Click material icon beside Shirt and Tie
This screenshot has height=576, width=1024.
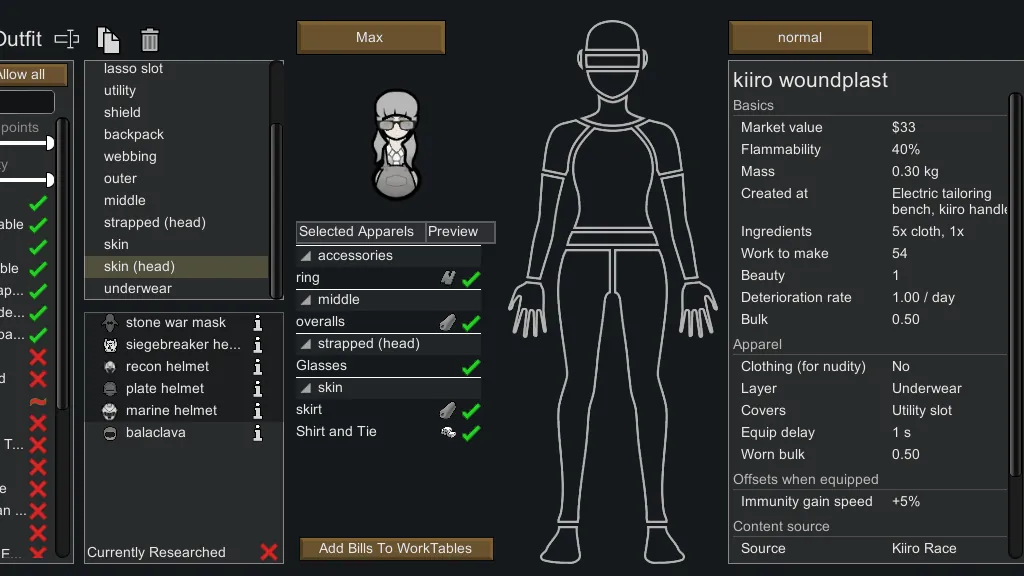(448, 432)
